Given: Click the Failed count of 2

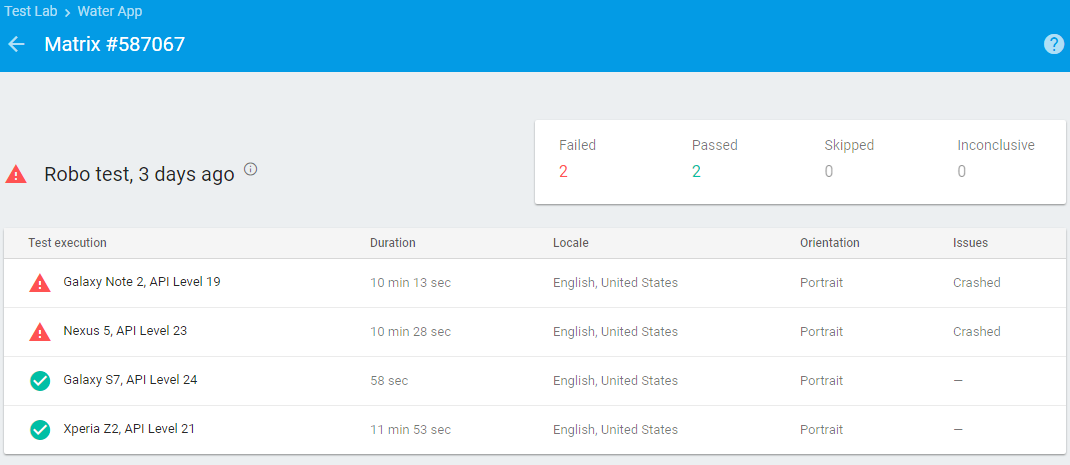Looking at the screenshot, I should click(x=563, y=171).
